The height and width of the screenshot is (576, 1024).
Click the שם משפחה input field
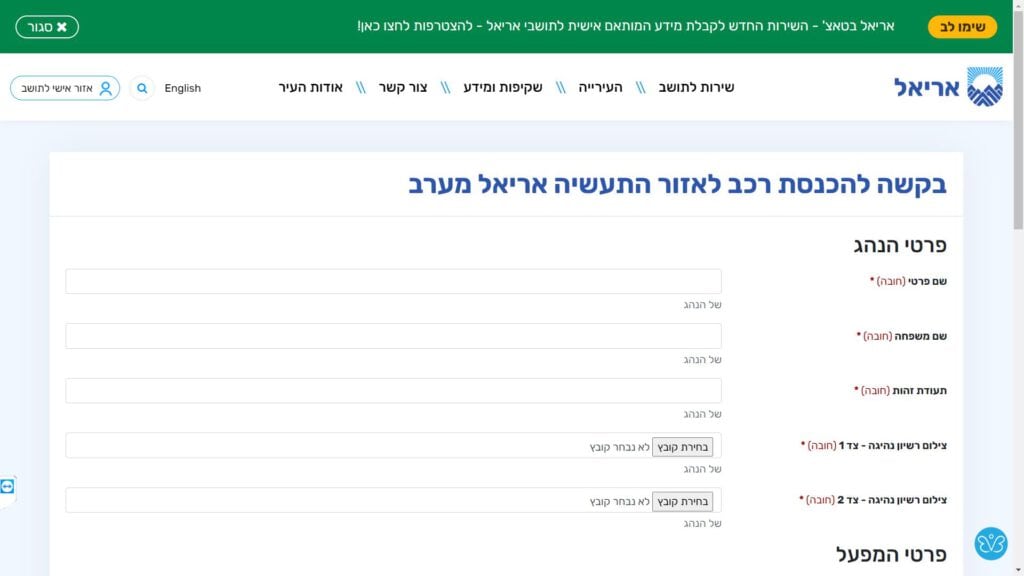pos(393,336)
